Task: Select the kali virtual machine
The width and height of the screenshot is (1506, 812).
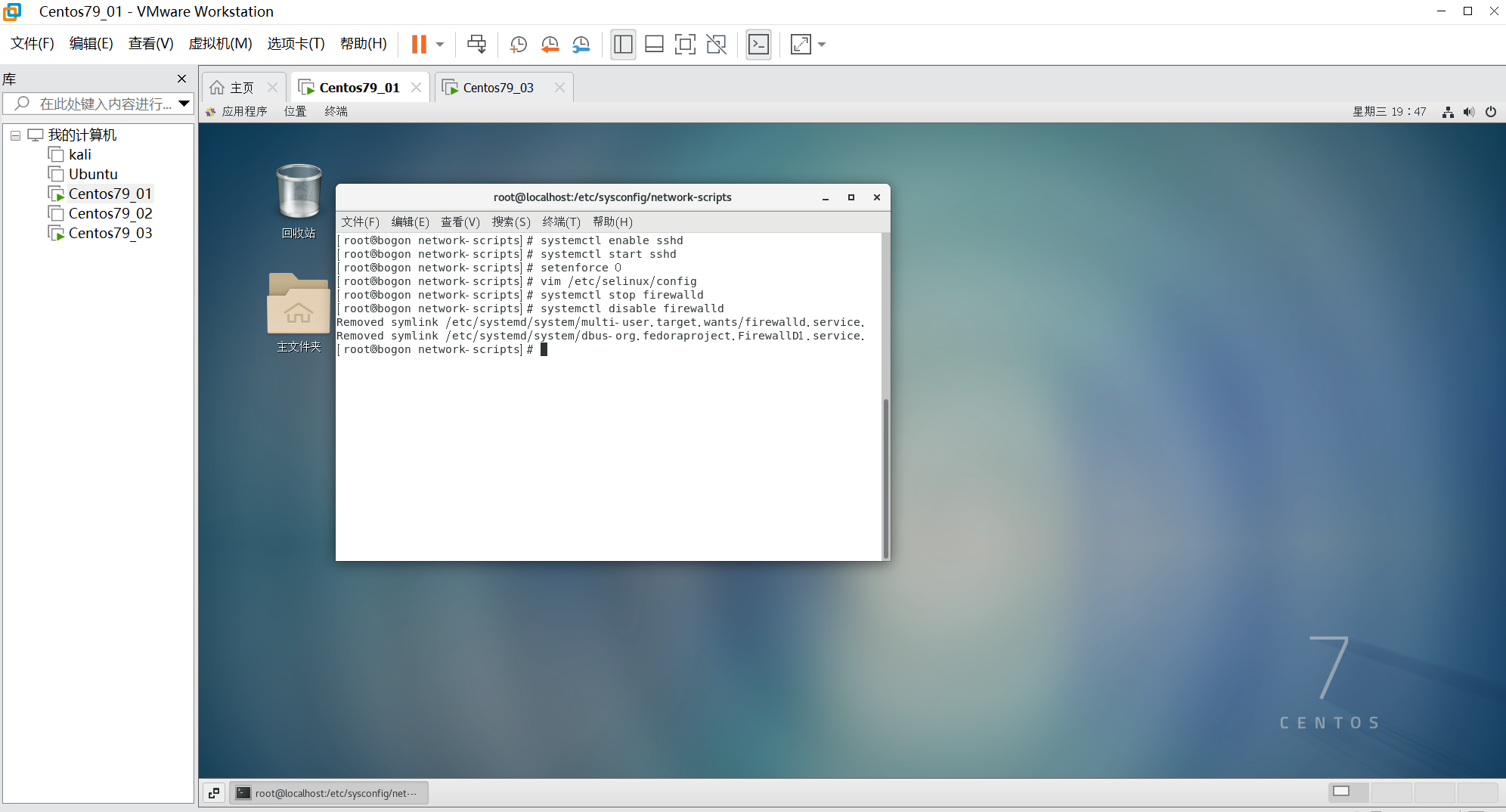Action: 79,155
